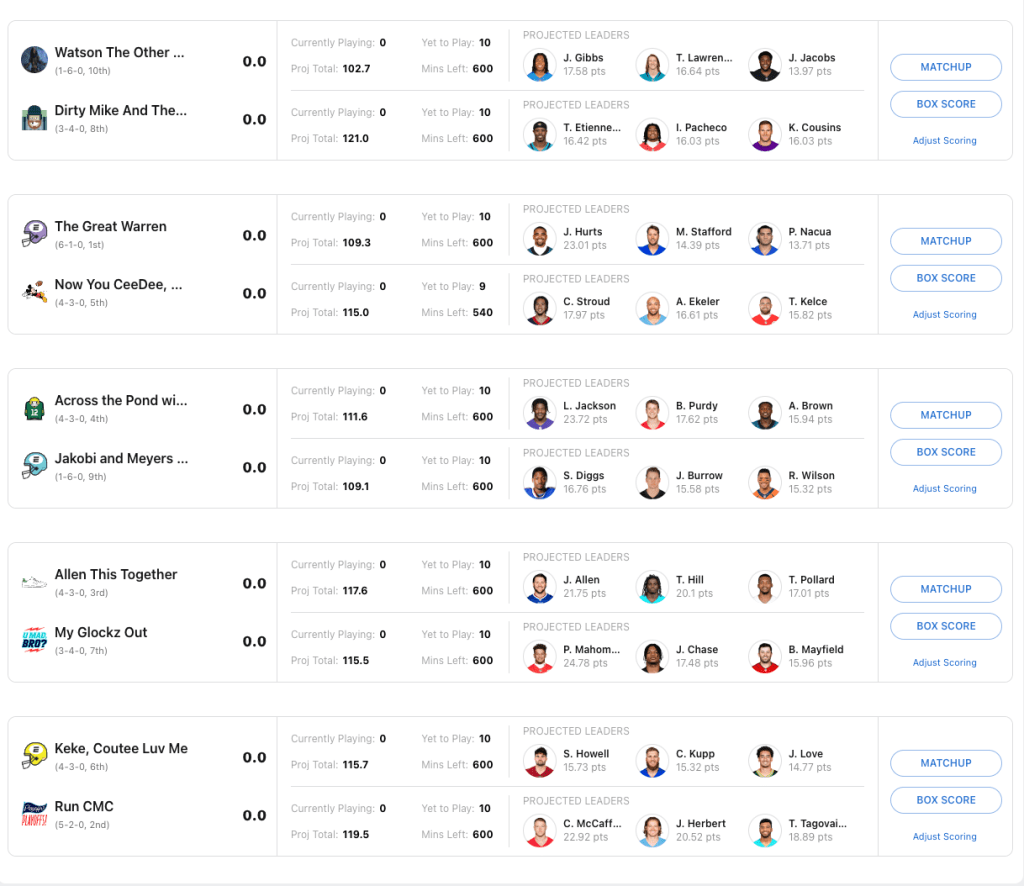Adjust Scoring for Keke, Coutee Luv Me matchup
The image size is (1024, 886).
coord(944,837)
